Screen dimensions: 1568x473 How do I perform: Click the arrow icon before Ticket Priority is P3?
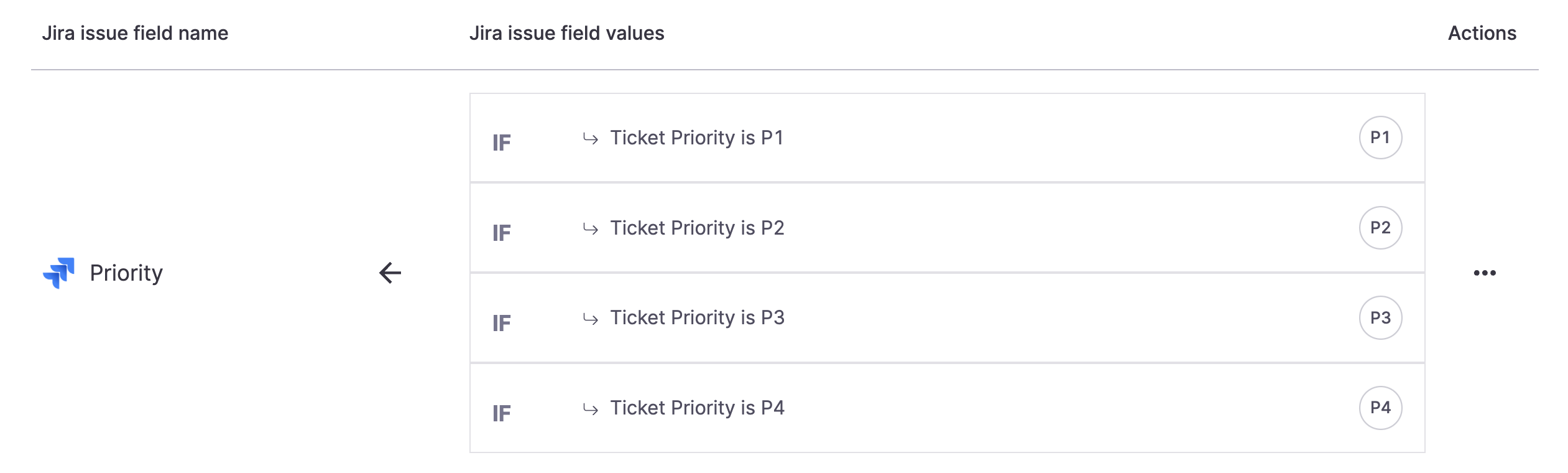(591, 319)
